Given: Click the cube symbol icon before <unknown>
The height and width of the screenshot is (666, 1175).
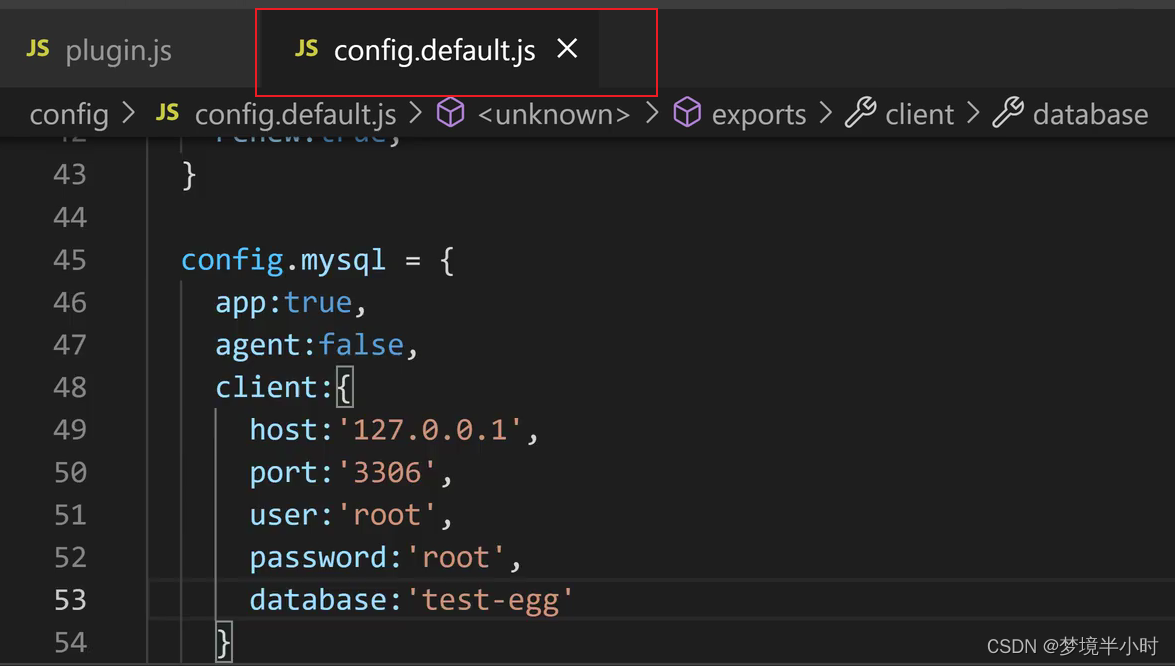Looking at the screenshot, I should point(450,113).
